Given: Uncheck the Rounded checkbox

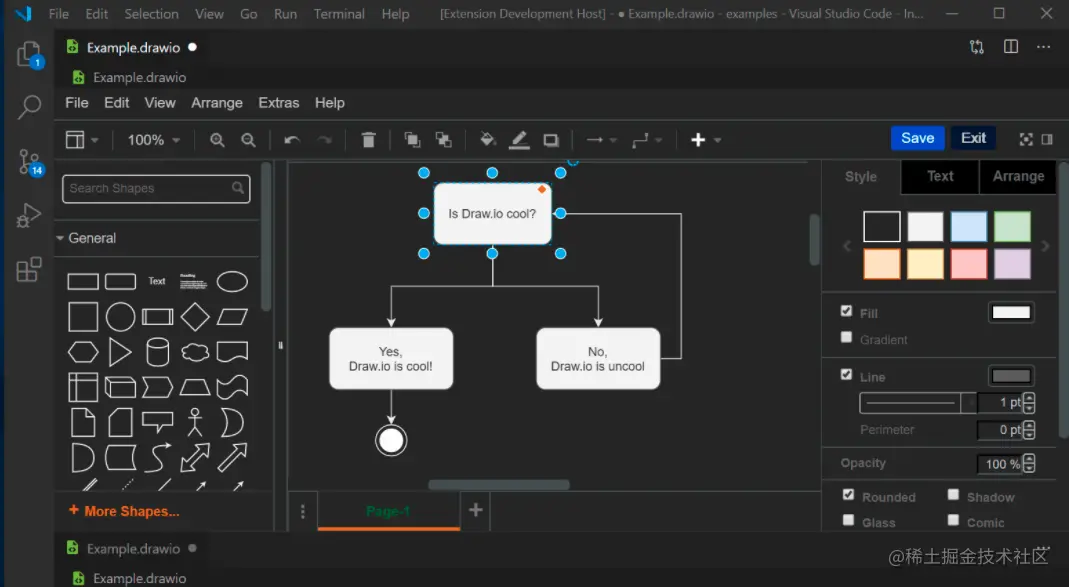Looking at the screenshot, I should pyautogui.click(x=848, y=495).
